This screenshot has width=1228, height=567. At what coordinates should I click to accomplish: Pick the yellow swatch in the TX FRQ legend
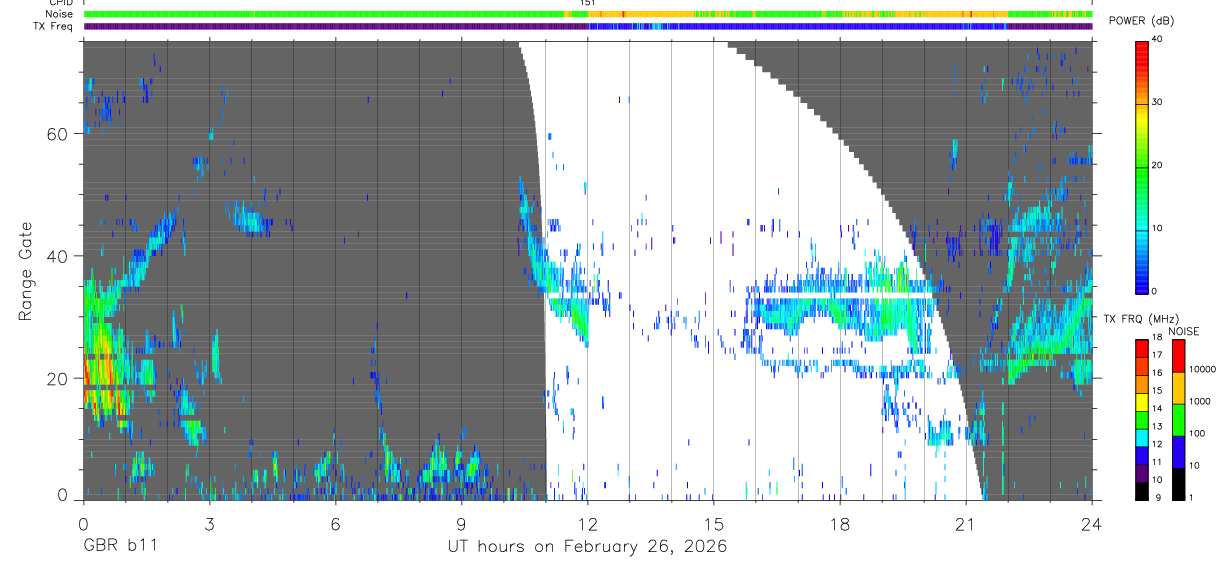point(1142,402)
